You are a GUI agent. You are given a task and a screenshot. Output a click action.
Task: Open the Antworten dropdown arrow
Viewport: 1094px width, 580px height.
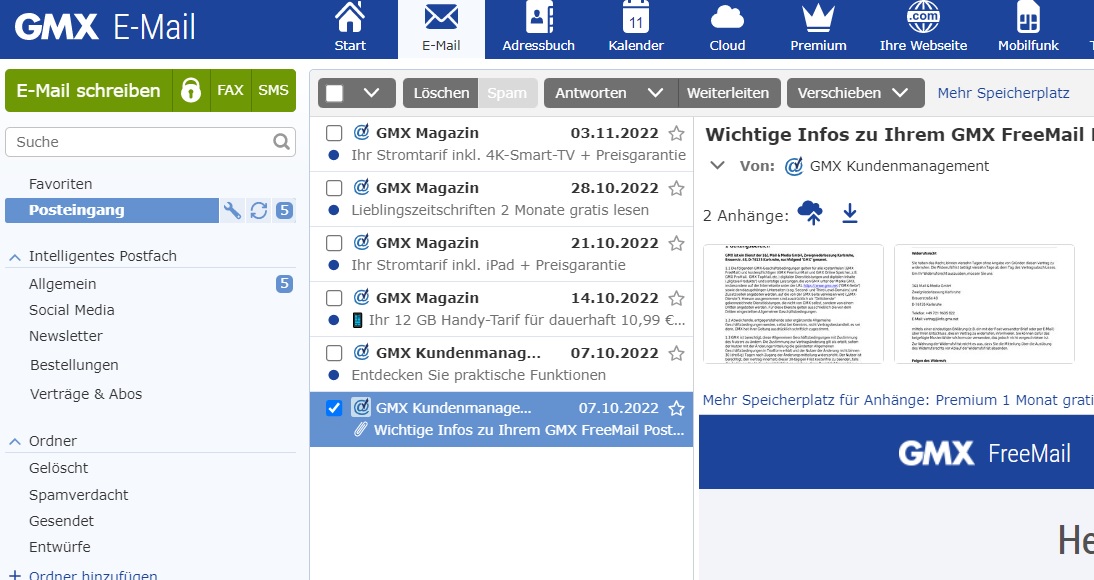pos(655,93)
